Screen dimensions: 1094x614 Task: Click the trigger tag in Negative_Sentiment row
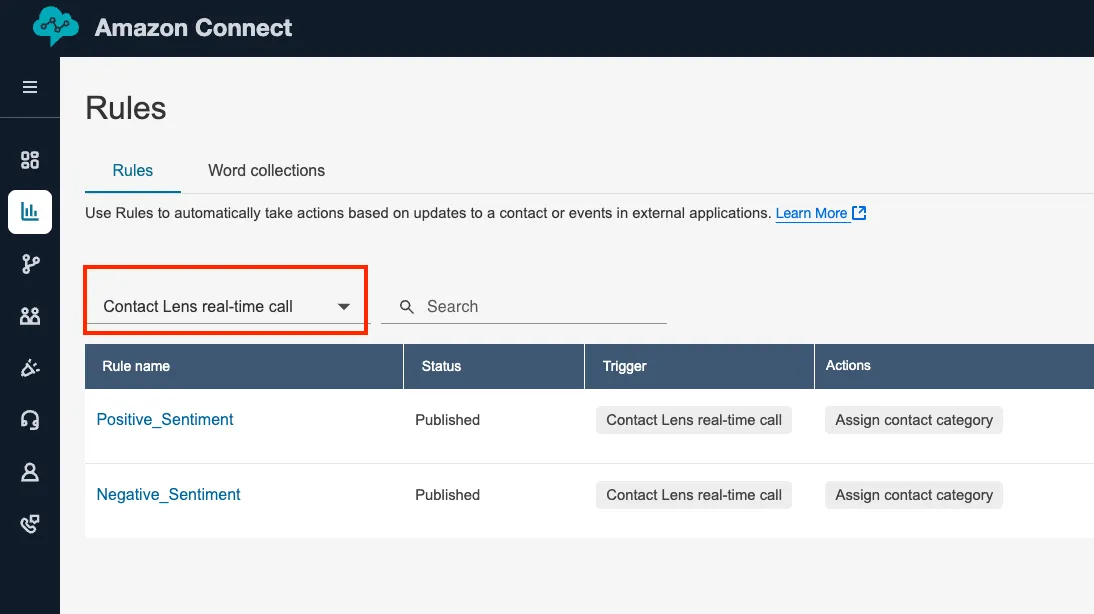(x=694, y=495)
